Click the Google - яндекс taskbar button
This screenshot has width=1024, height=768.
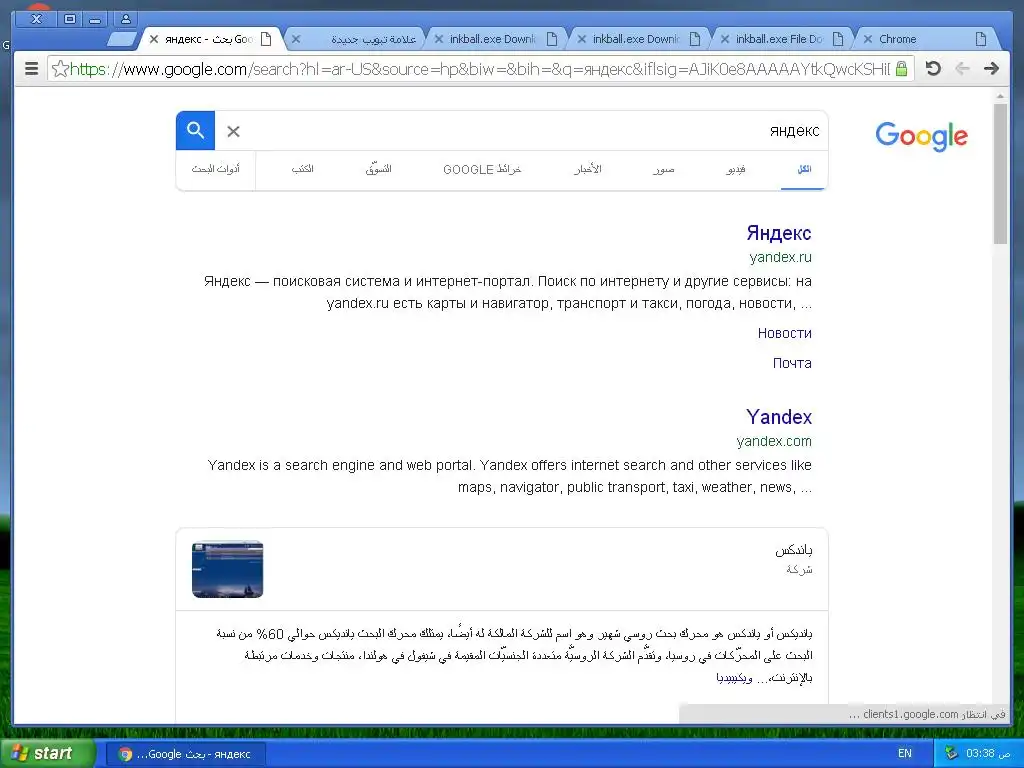pyautogui.click(x=186, y=754)
